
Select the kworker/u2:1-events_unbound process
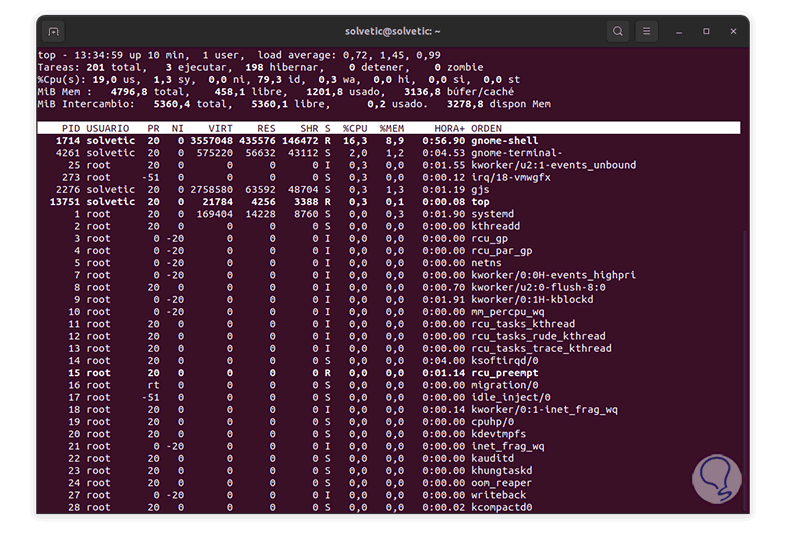coord(553,165)
